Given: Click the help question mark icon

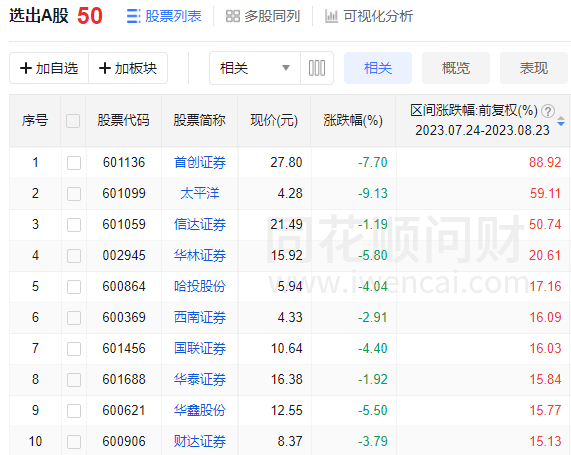Looking at the screenshot, I should 548,111.
